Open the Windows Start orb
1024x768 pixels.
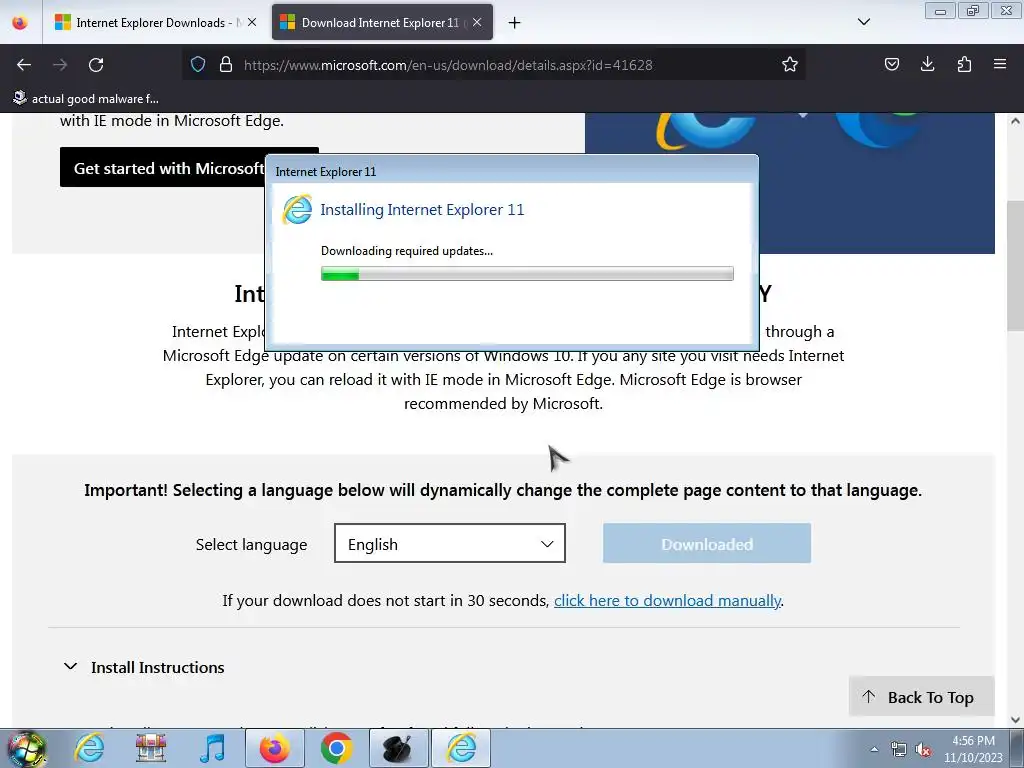pos(26,748)
